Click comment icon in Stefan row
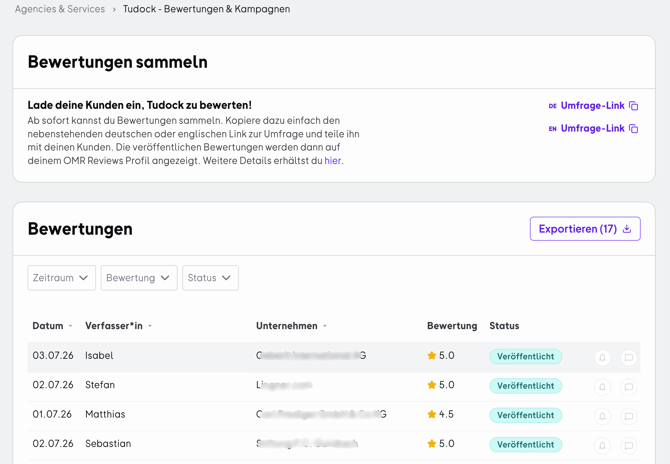670x464 pixels. click(629, 387)
